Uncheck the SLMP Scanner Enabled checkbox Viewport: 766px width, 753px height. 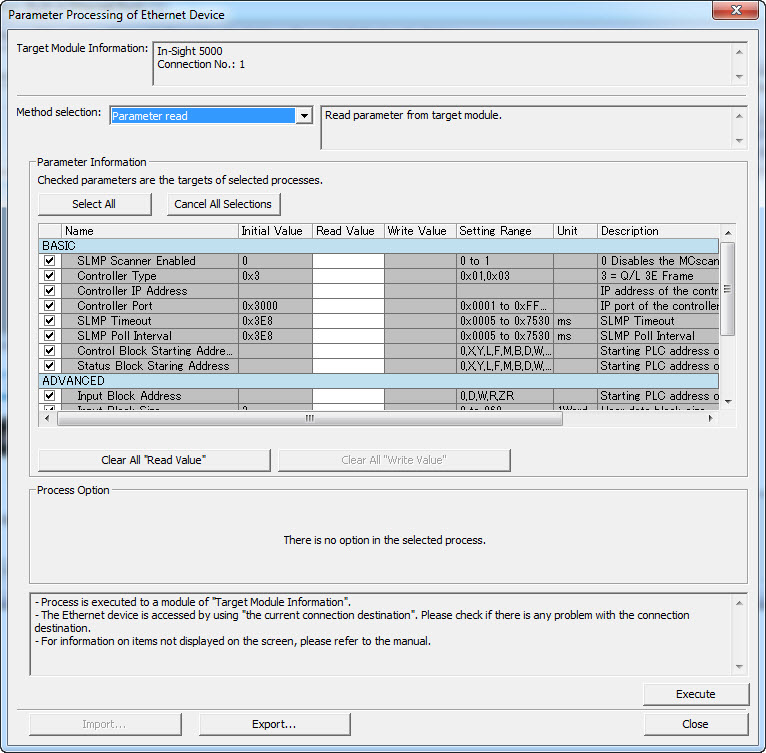[x=49, y=261]
